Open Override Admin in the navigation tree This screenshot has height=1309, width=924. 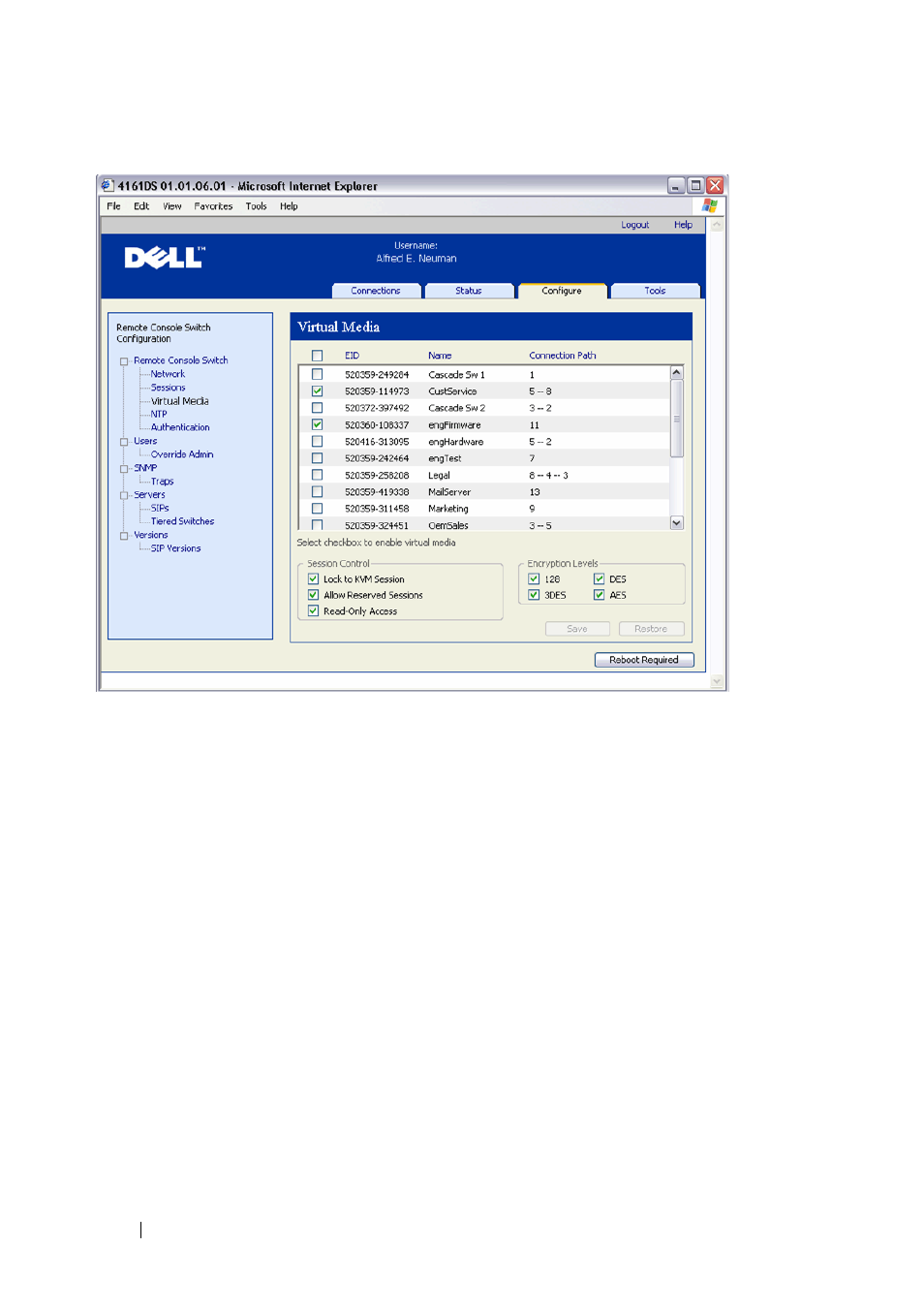point(182,454)
